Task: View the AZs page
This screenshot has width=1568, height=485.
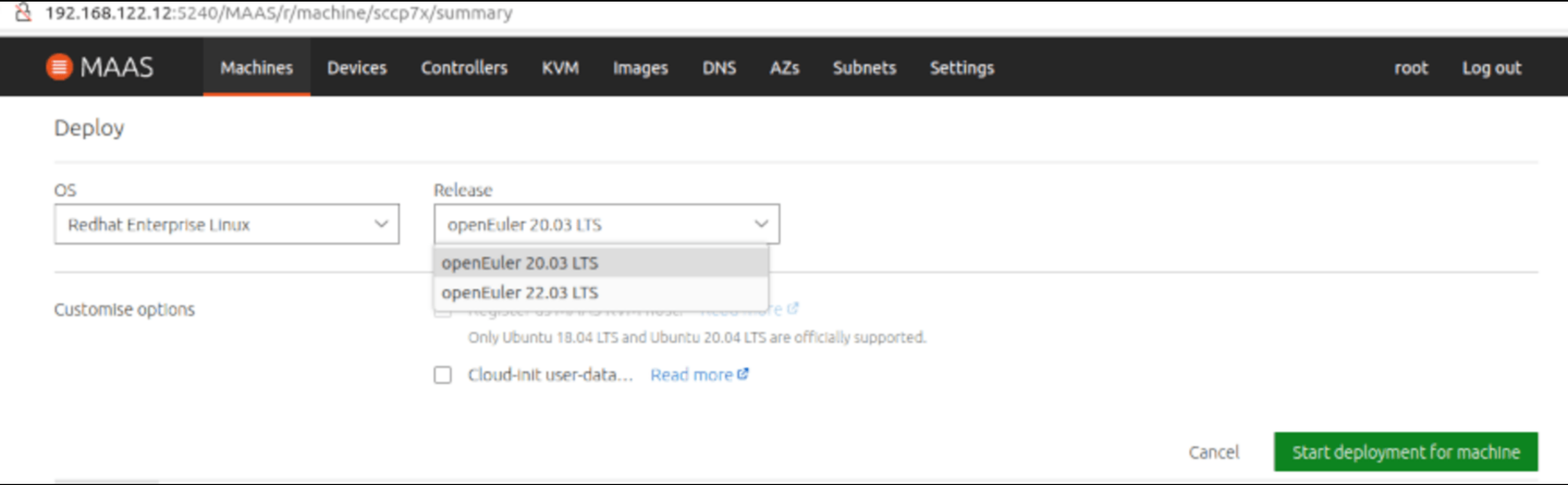Action: click(784, 67)
